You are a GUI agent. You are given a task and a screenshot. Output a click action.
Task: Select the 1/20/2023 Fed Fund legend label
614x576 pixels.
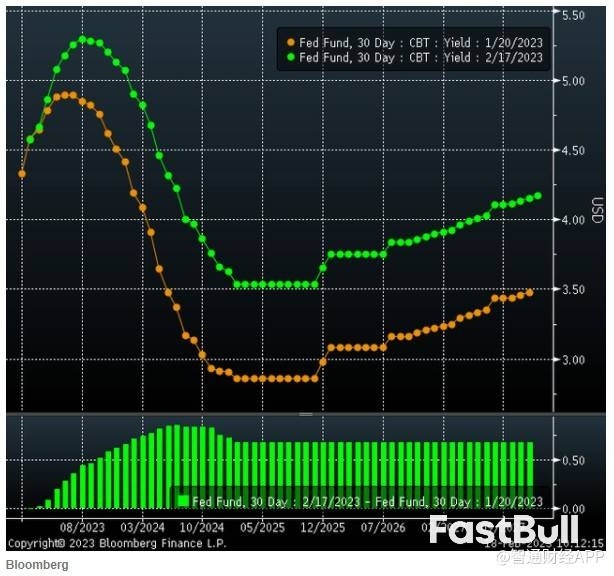420,43
